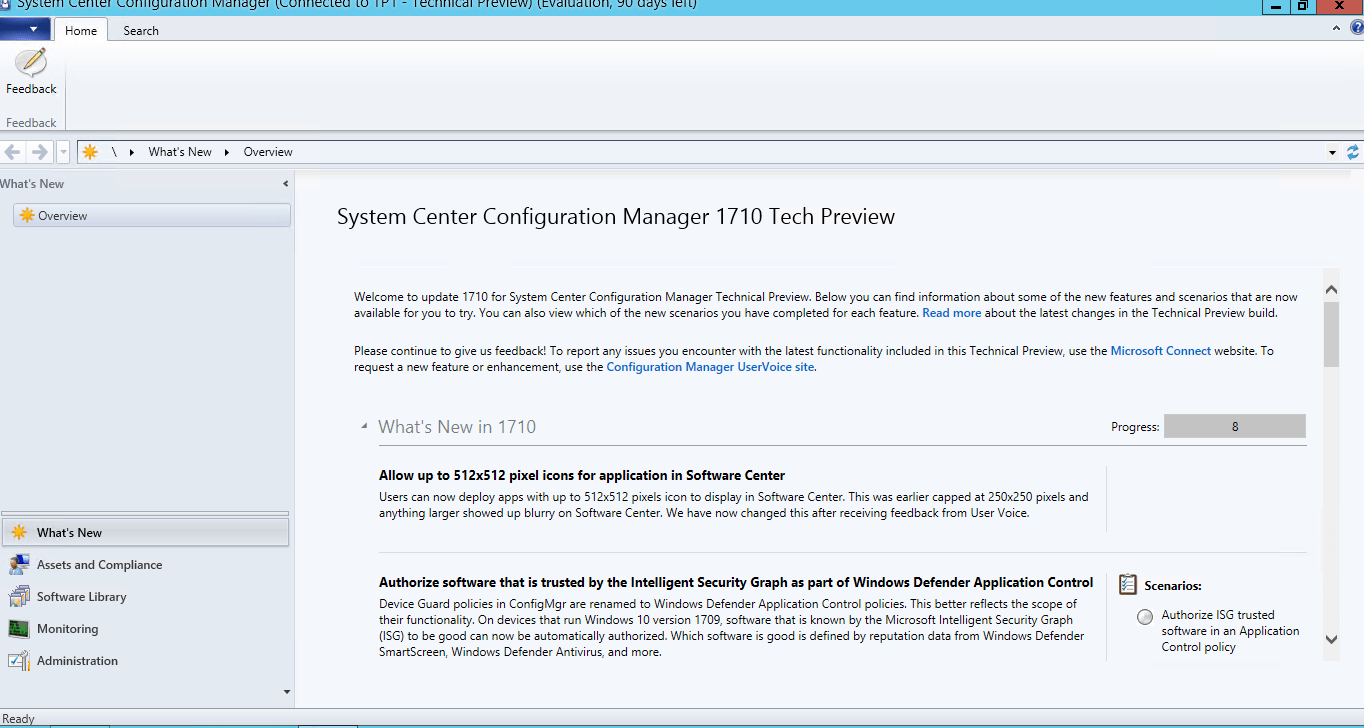This screenshot has height=728, width=1364.
Task: Select the Overview node in tree
Action: coord(152,216)
